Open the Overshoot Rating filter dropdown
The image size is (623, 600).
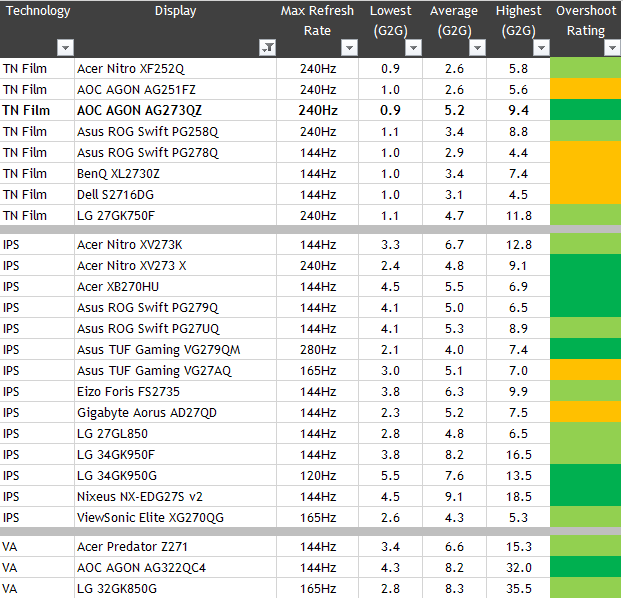coord(611,47)
